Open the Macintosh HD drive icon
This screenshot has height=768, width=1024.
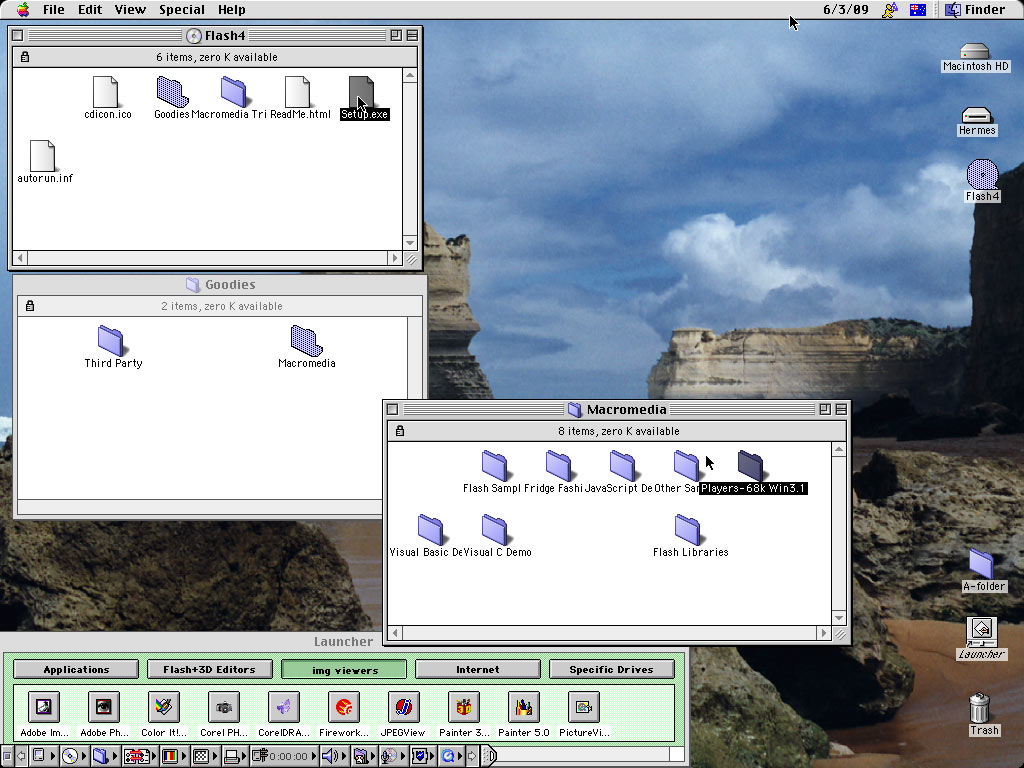coord(975,52)
